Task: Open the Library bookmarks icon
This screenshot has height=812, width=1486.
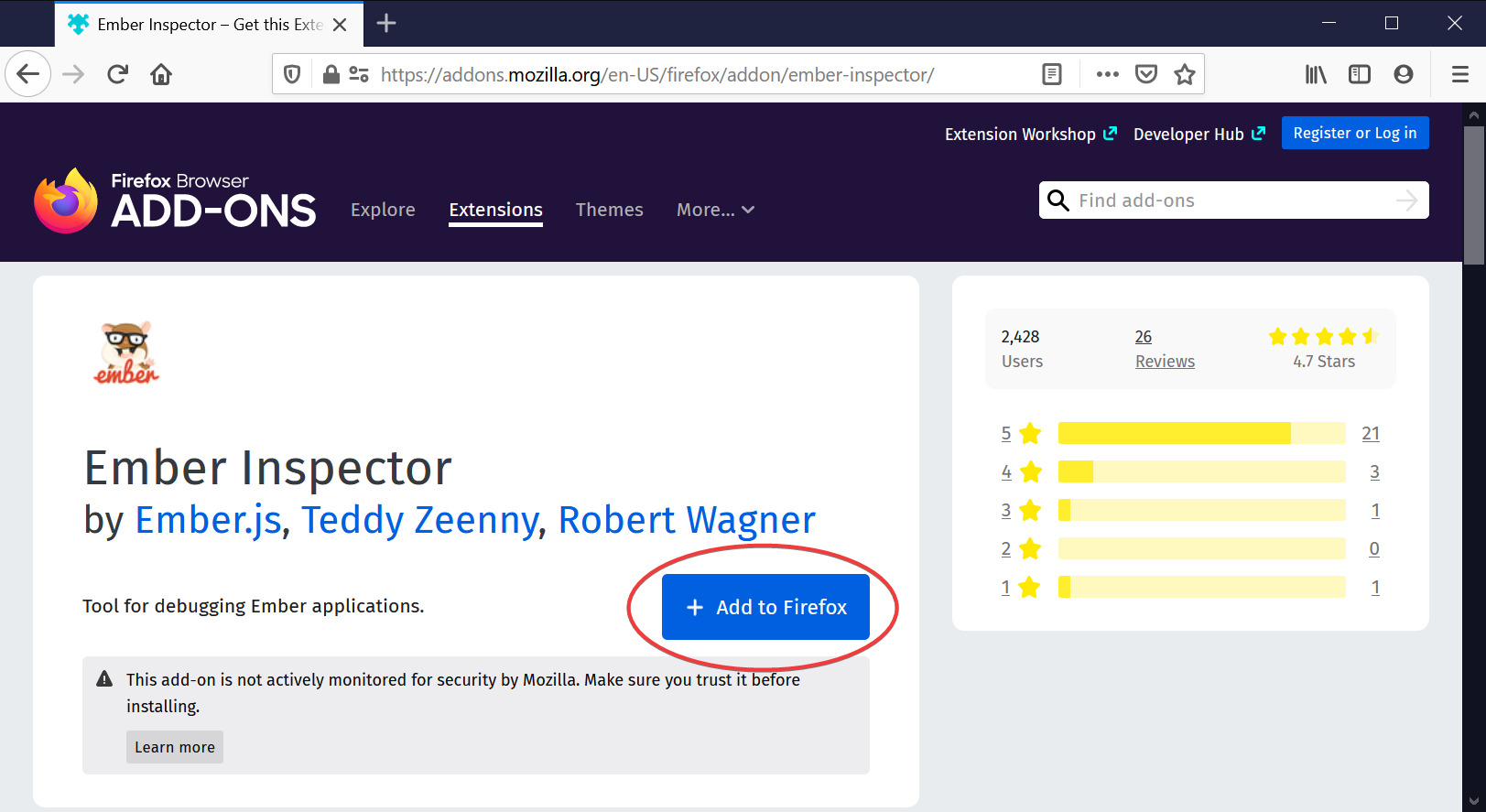Action: [x=1316, y=74]
